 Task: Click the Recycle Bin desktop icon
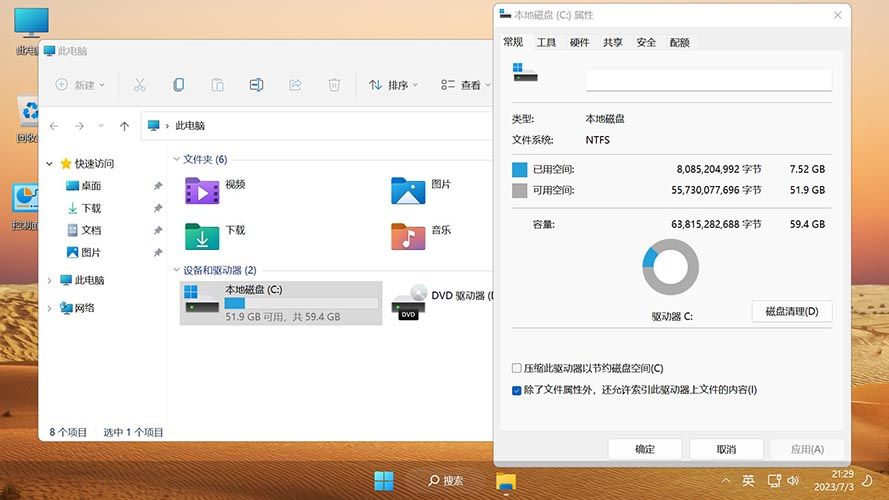[28, 119]
